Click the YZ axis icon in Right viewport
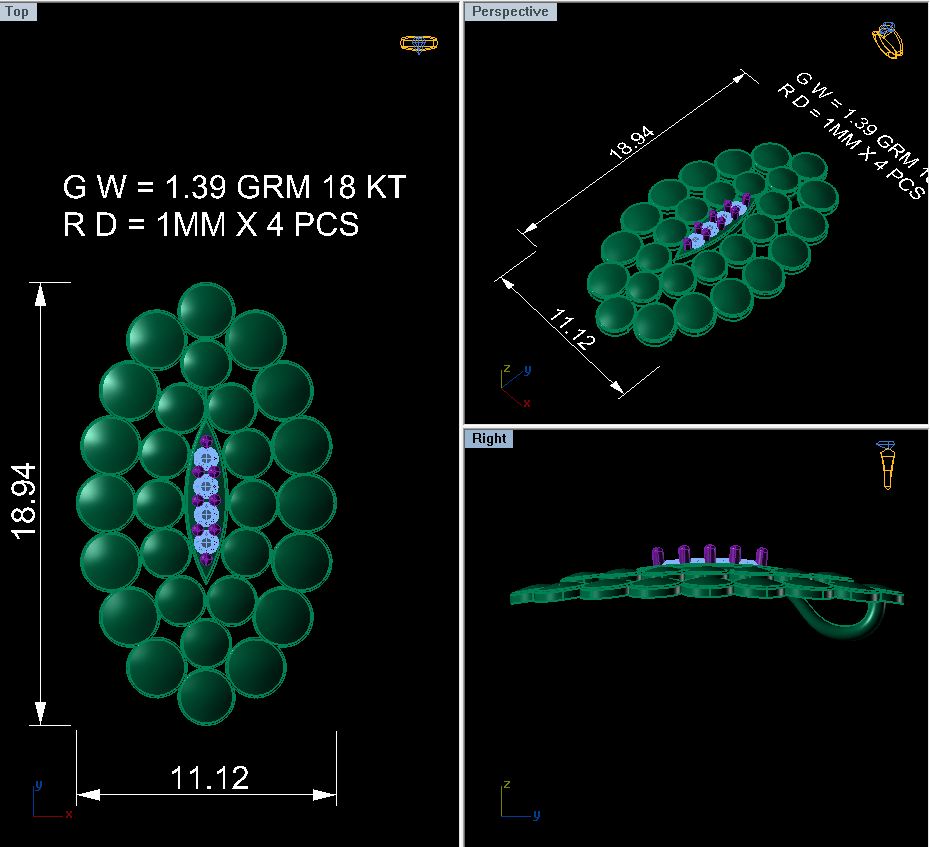The width and height of the screenshot is (930, 847). point(514,801)
